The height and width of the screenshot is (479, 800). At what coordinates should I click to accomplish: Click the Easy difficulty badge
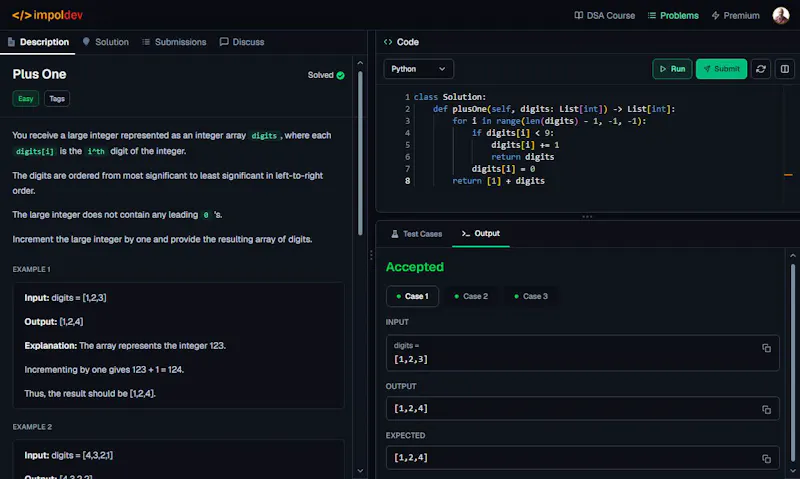26,99
